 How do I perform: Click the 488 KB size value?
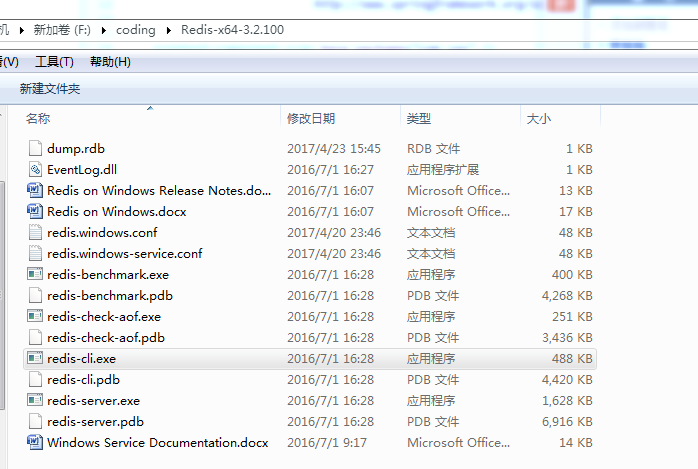(x=572, y=359)
